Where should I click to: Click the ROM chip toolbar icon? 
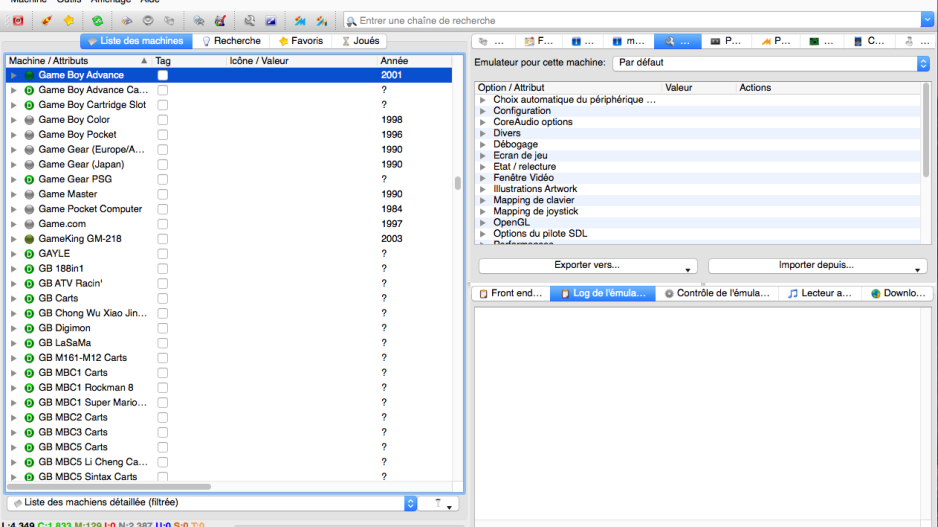pyautogui.click(x=126, y=21)
